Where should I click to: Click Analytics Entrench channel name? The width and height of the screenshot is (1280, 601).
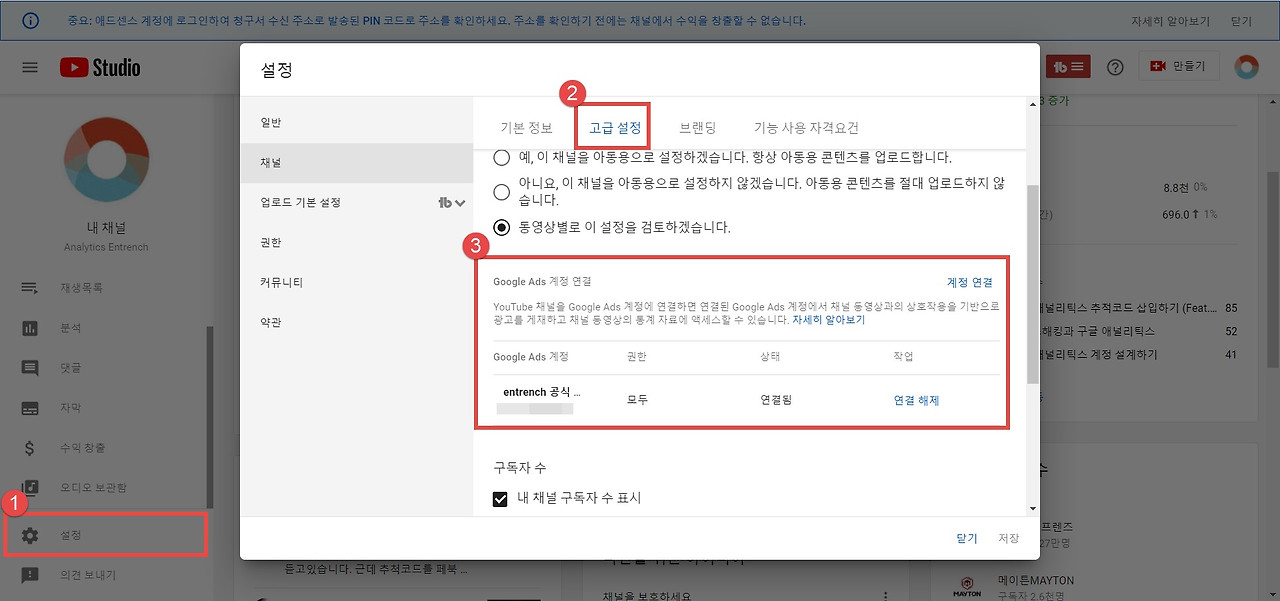[106, 247]
